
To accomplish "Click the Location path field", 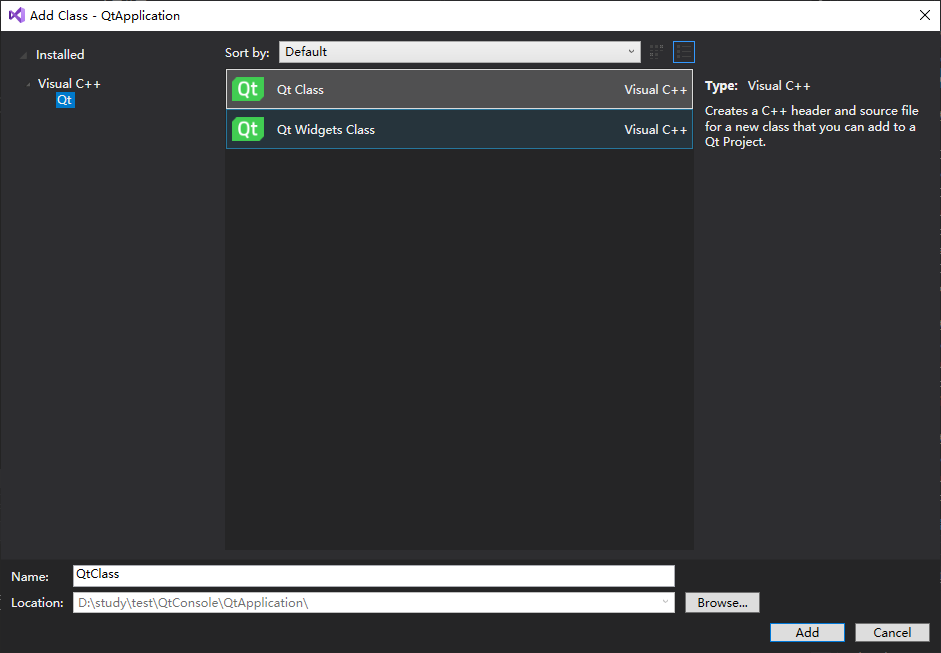I will pos(365,602).
